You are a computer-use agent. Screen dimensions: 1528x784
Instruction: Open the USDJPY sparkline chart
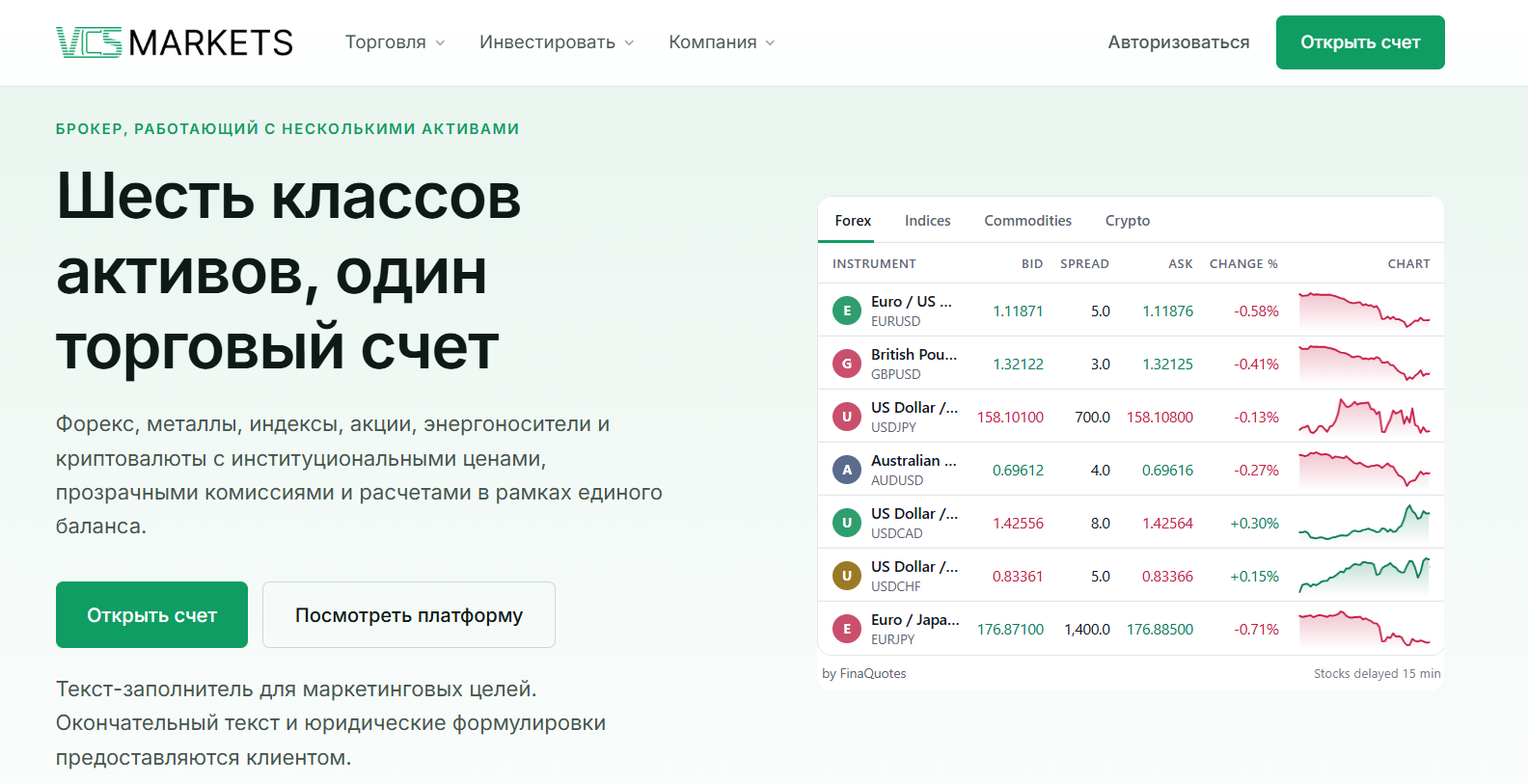coord(1364,417)
